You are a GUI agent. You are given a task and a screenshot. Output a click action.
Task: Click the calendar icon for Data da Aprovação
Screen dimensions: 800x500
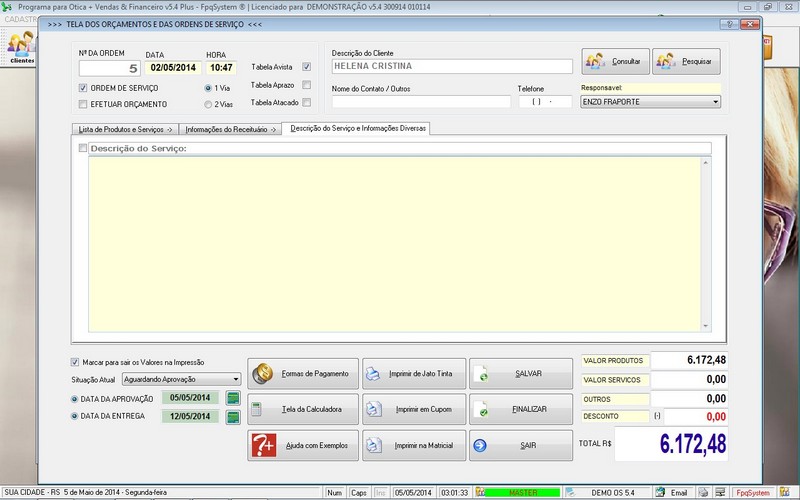point(233,398)
